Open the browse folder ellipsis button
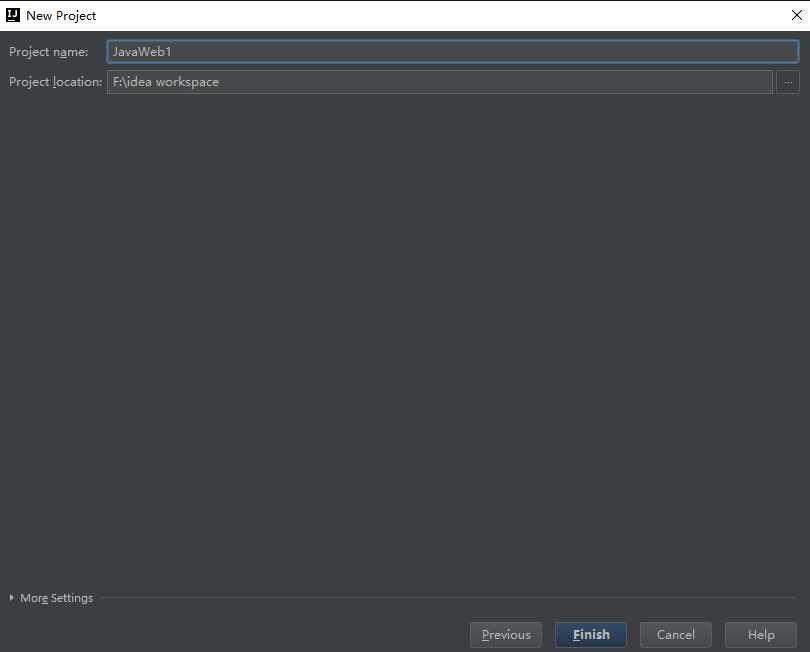 tap(787, 82)
